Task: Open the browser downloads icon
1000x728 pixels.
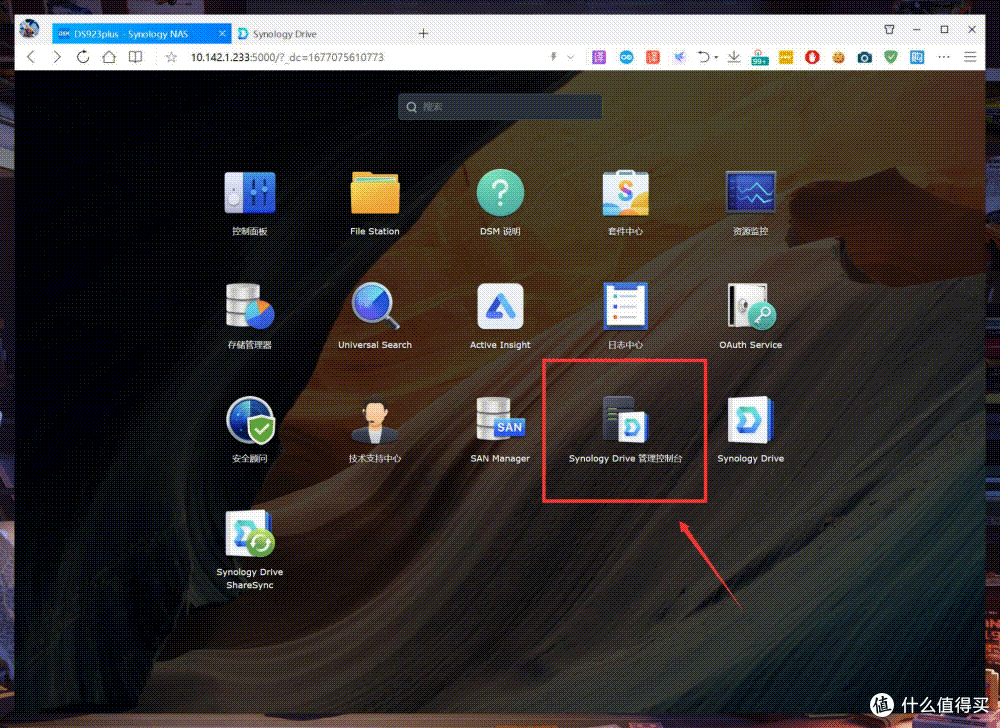Action: 734,57
